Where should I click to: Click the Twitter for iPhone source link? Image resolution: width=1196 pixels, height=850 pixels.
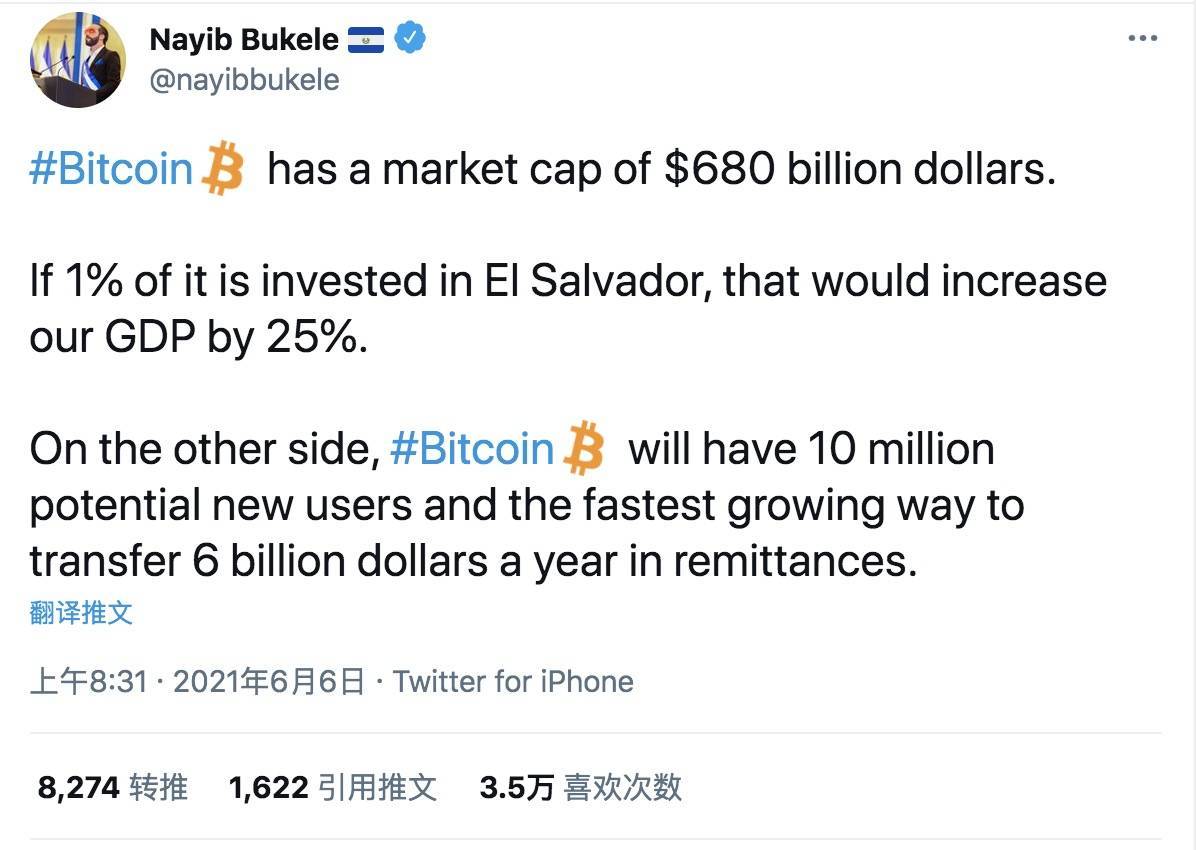coord(512,681)
